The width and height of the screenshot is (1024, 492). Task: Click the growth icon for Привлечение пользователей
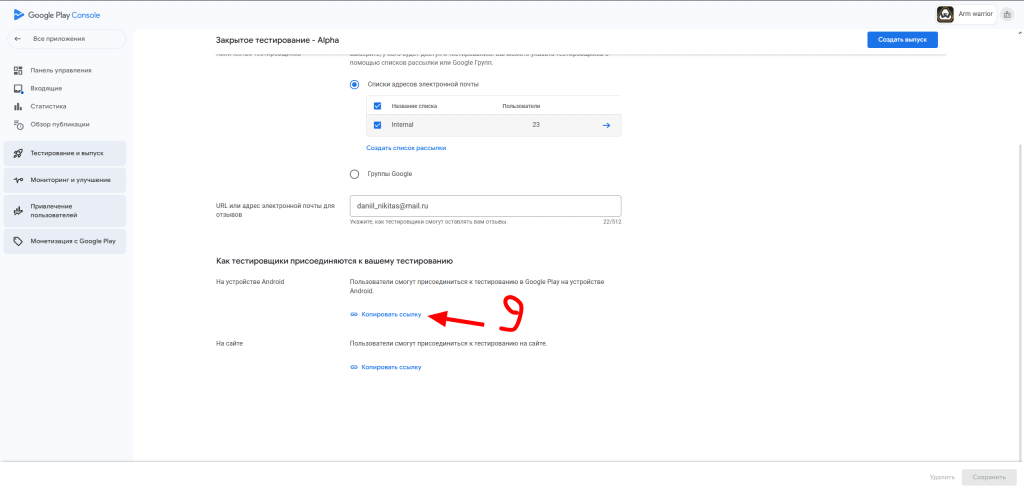[x=18, y=210]
